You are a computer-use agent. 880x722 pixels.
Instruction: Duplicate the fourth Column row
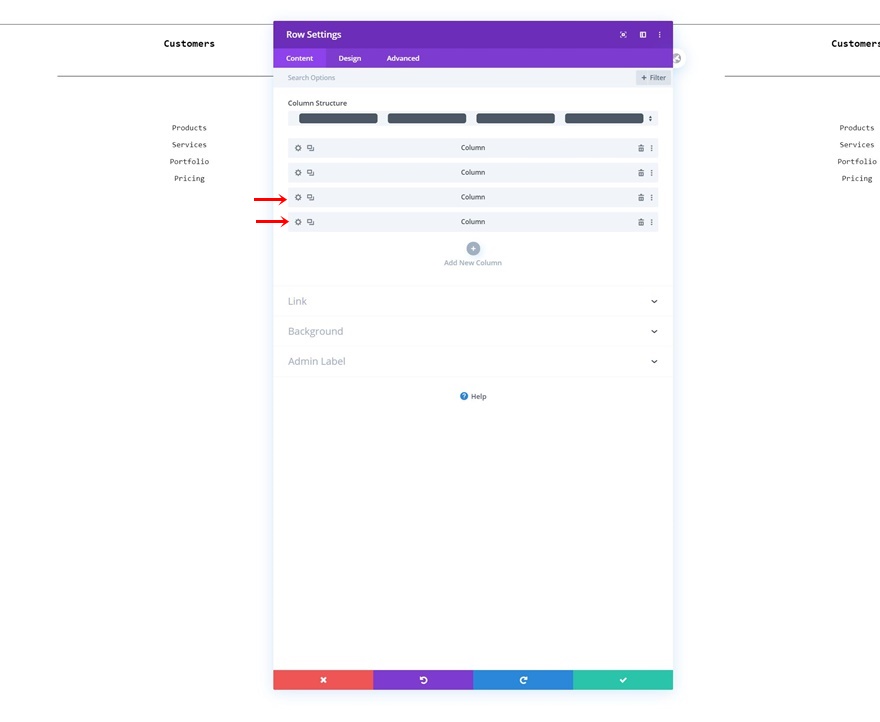pos(310,222)
